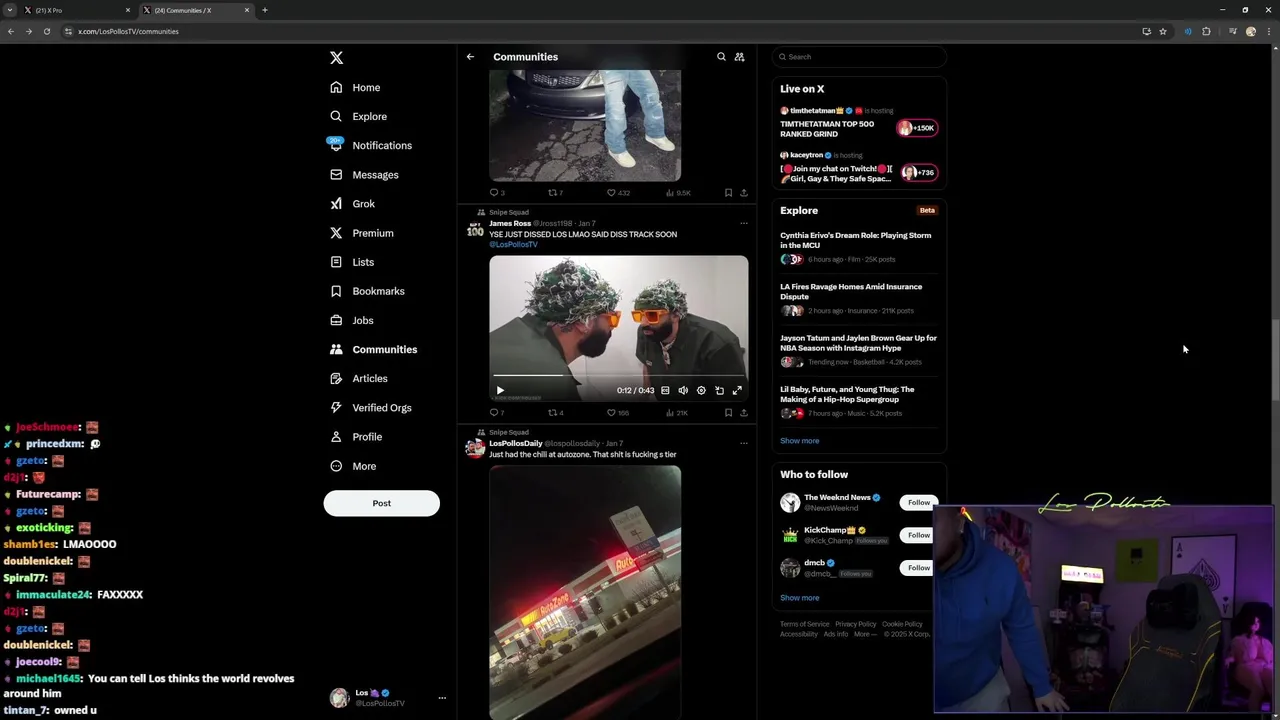This screenshot has height=720, width=1280.
Task: Share the post with 9.5K views
Action: [743, 193]
